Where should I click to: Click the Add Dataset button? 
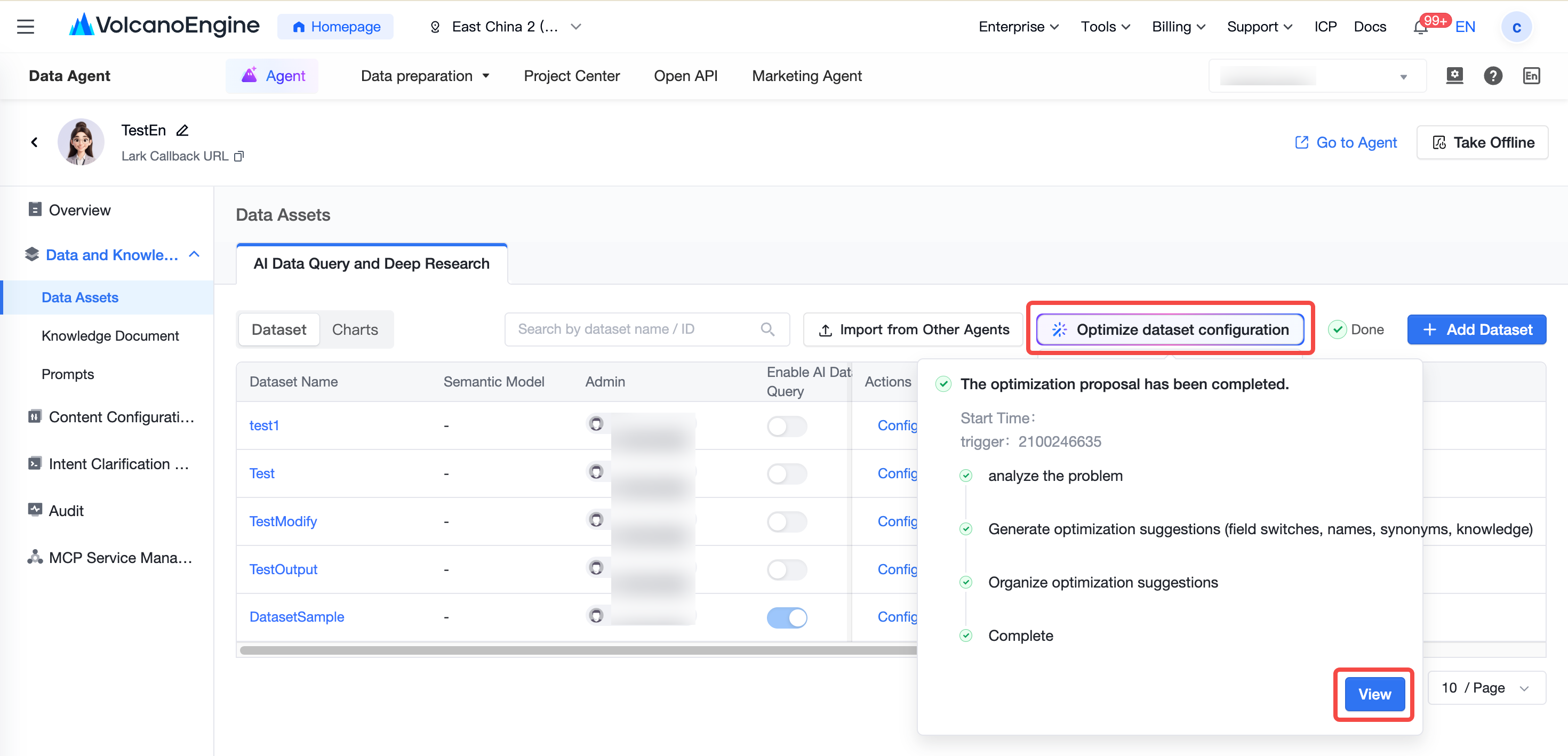coord(1476,329)
